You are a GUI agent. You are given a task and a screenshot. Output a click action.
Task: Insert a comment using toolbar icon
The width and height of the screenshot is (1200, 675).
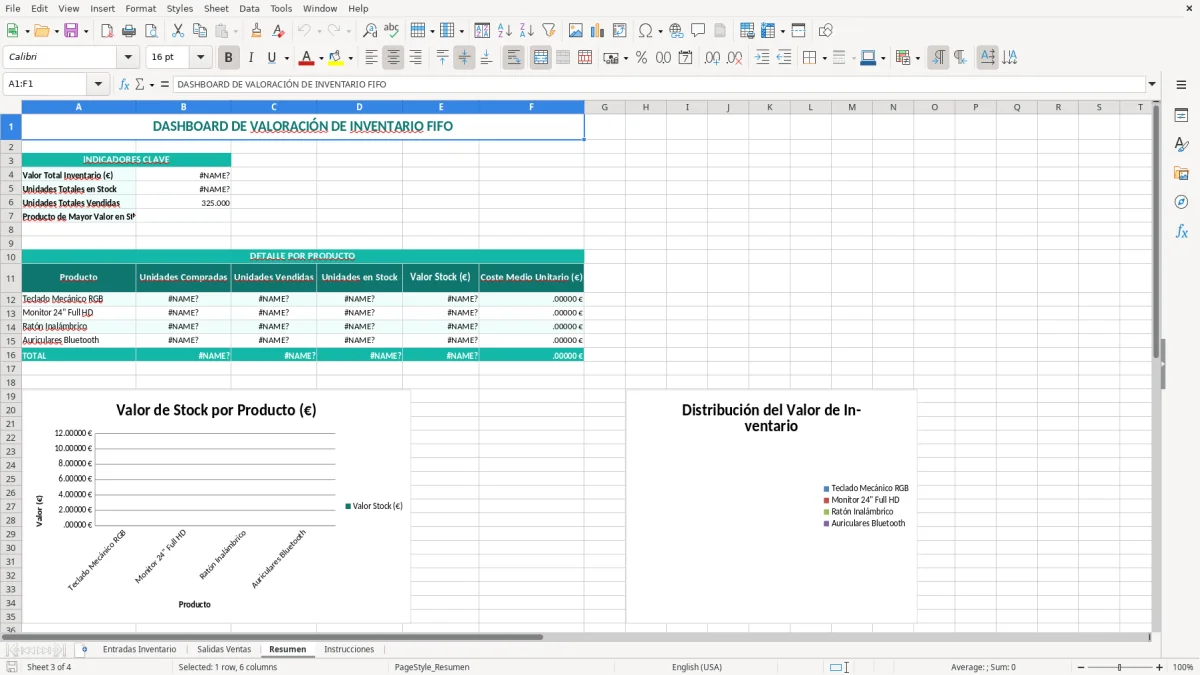pyautogui.click(x=699, y=31)
